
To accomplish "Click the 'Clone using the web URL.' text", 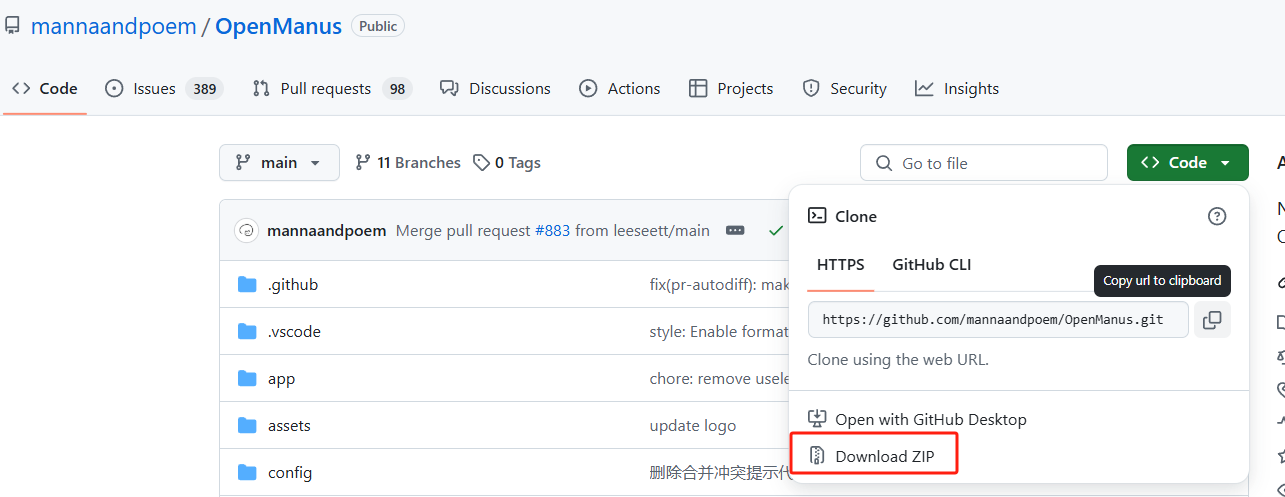I will click(x=898, y=359).
